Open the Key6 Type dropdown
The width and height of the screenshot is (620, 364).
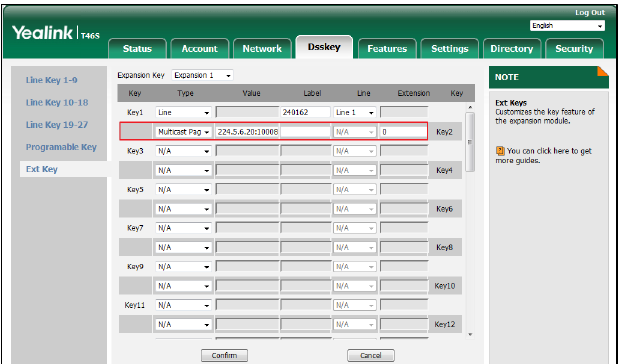pyautogui.click(x=183, y=209)
